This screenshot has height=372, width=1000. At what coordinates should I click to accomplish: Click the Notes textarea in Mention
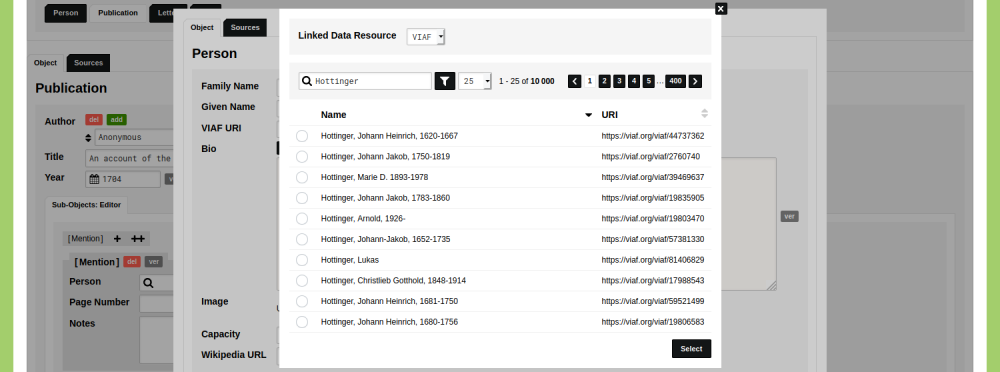click(x=156, y=340)
